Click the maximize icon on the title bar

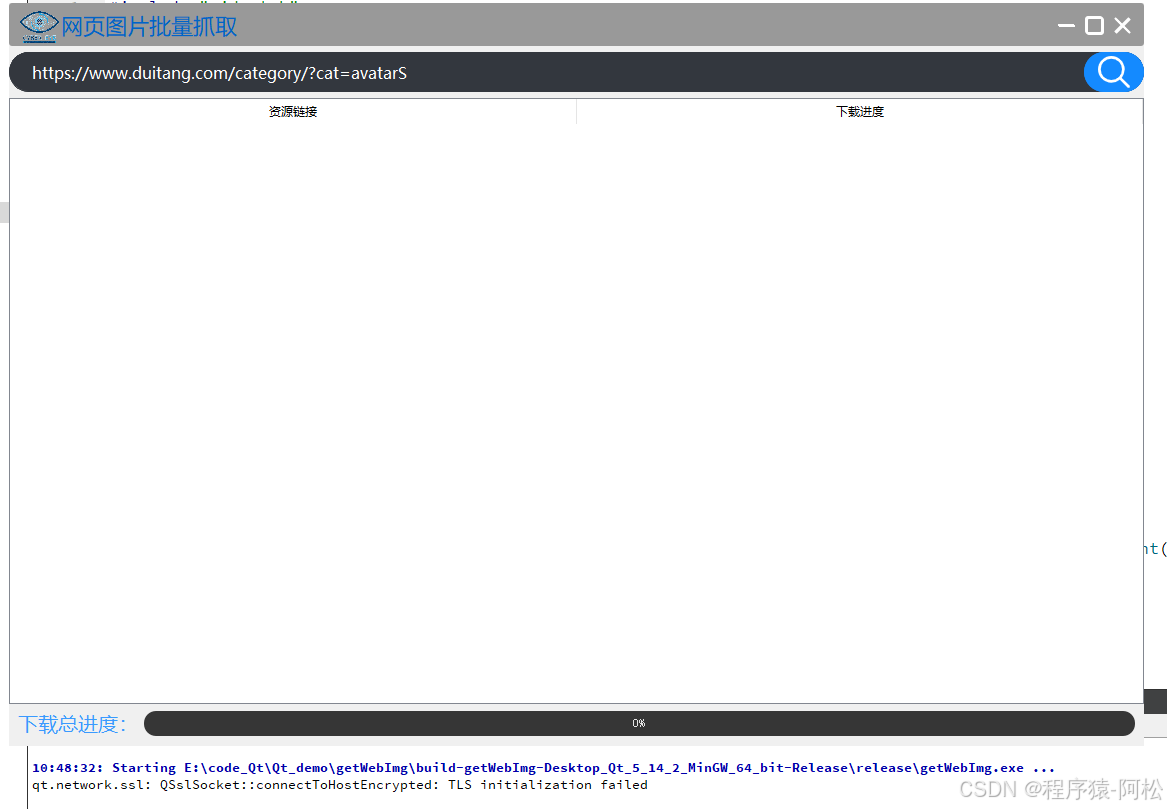pyautogui.click(x=1094, y=25)
